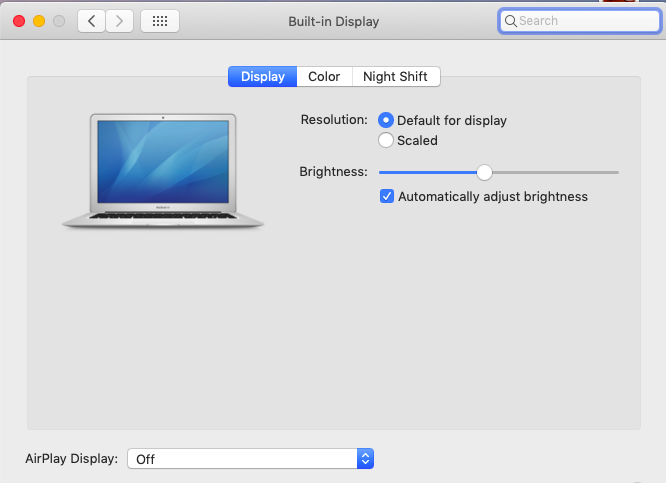Click the Brightness slider knob

point(484,172)
